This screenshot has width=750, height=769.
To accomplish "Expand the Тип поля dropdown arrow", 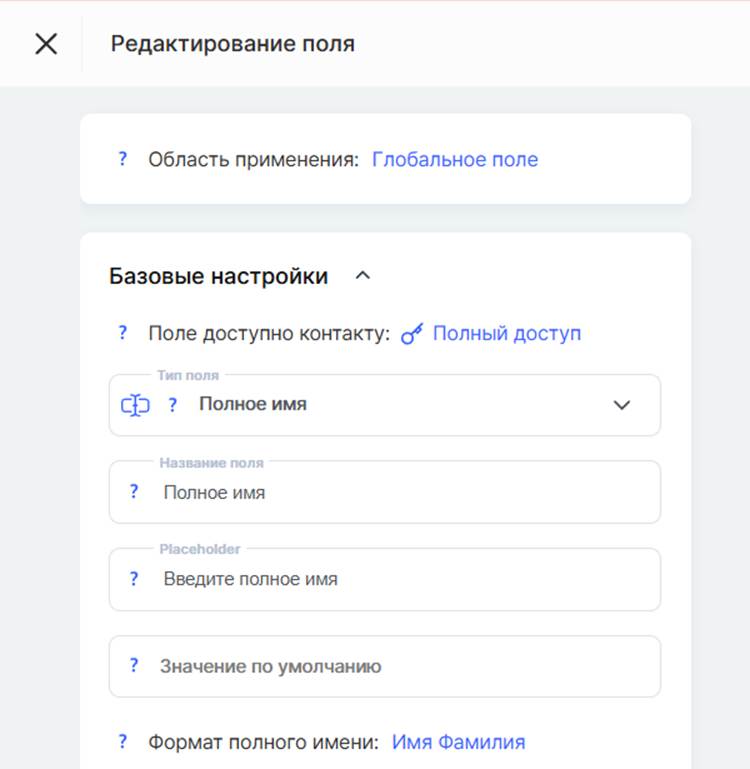I will [621, 405].
